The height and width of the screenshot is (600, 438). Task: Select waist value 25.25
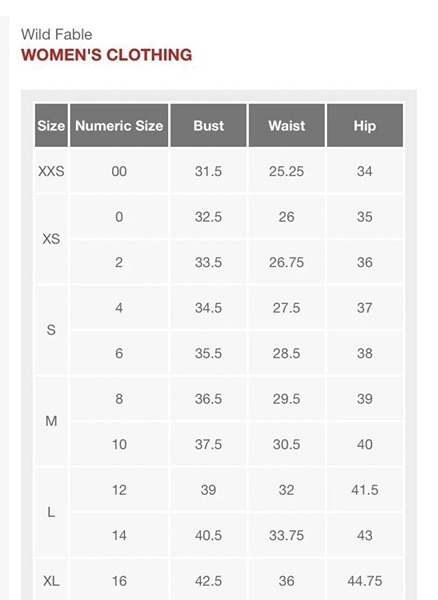(287, 171)
